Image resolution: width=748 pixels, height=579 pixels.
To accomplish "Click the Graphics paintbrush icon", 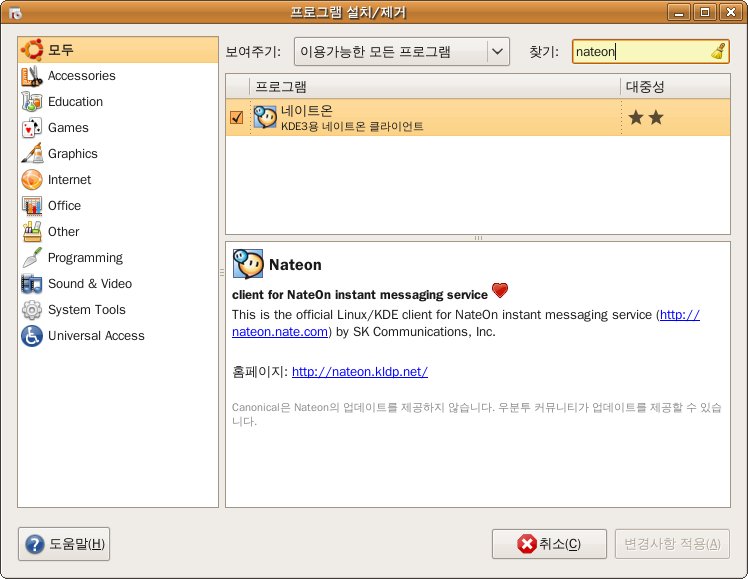I will pos(32,154).
